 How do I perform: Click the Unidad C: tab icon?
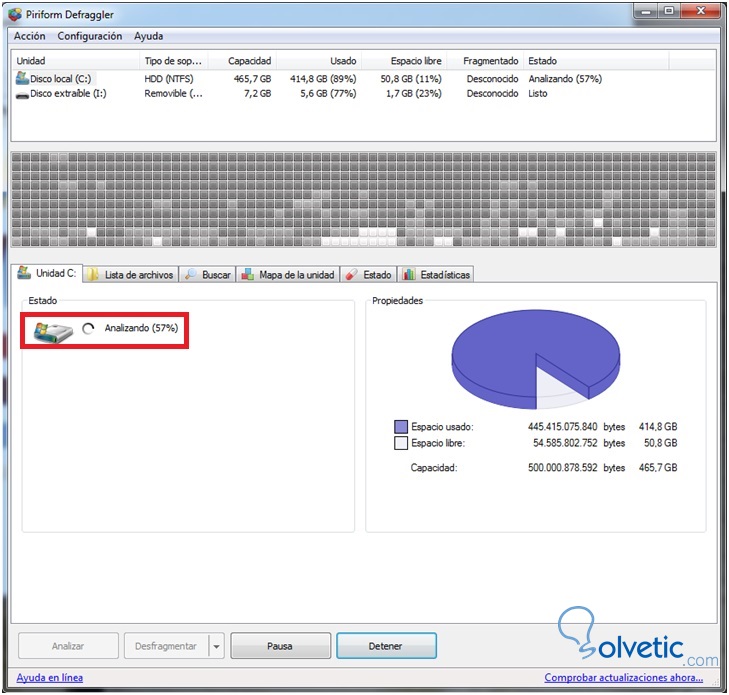[24, 272]
